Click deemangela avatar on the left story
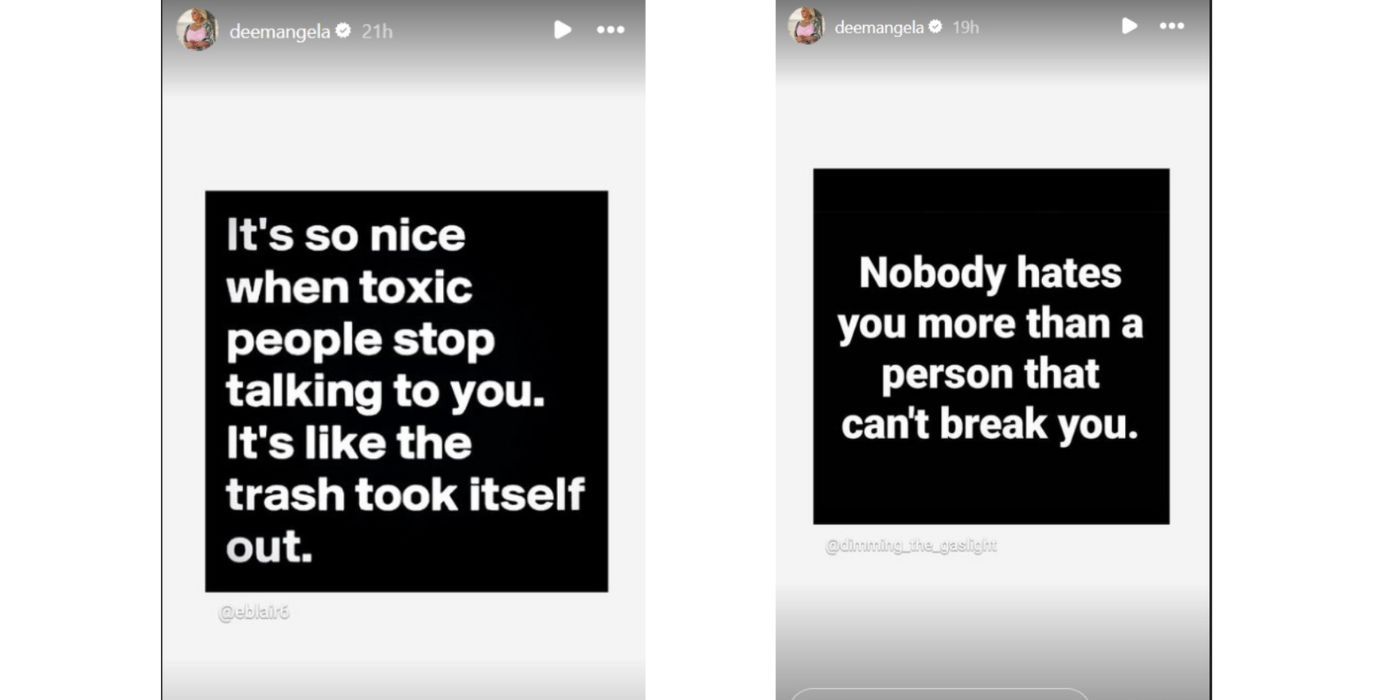The height and width of the screenshot is (700, 1400). [197, 30]
